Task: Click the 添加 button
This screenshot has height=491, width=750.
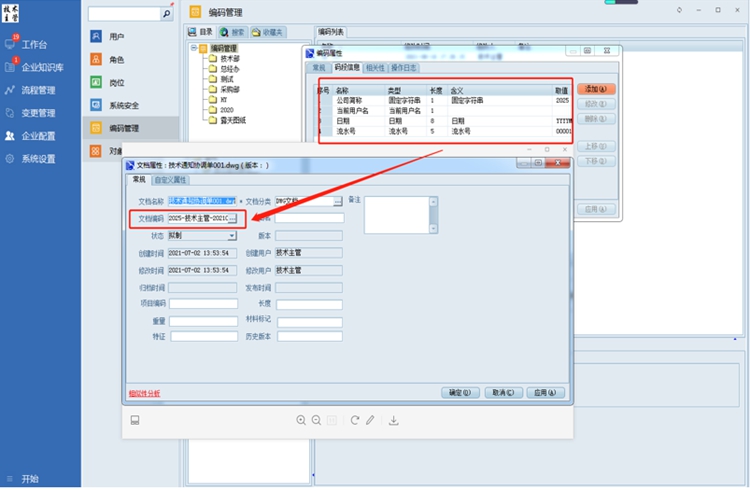Action: pos(596,89)
